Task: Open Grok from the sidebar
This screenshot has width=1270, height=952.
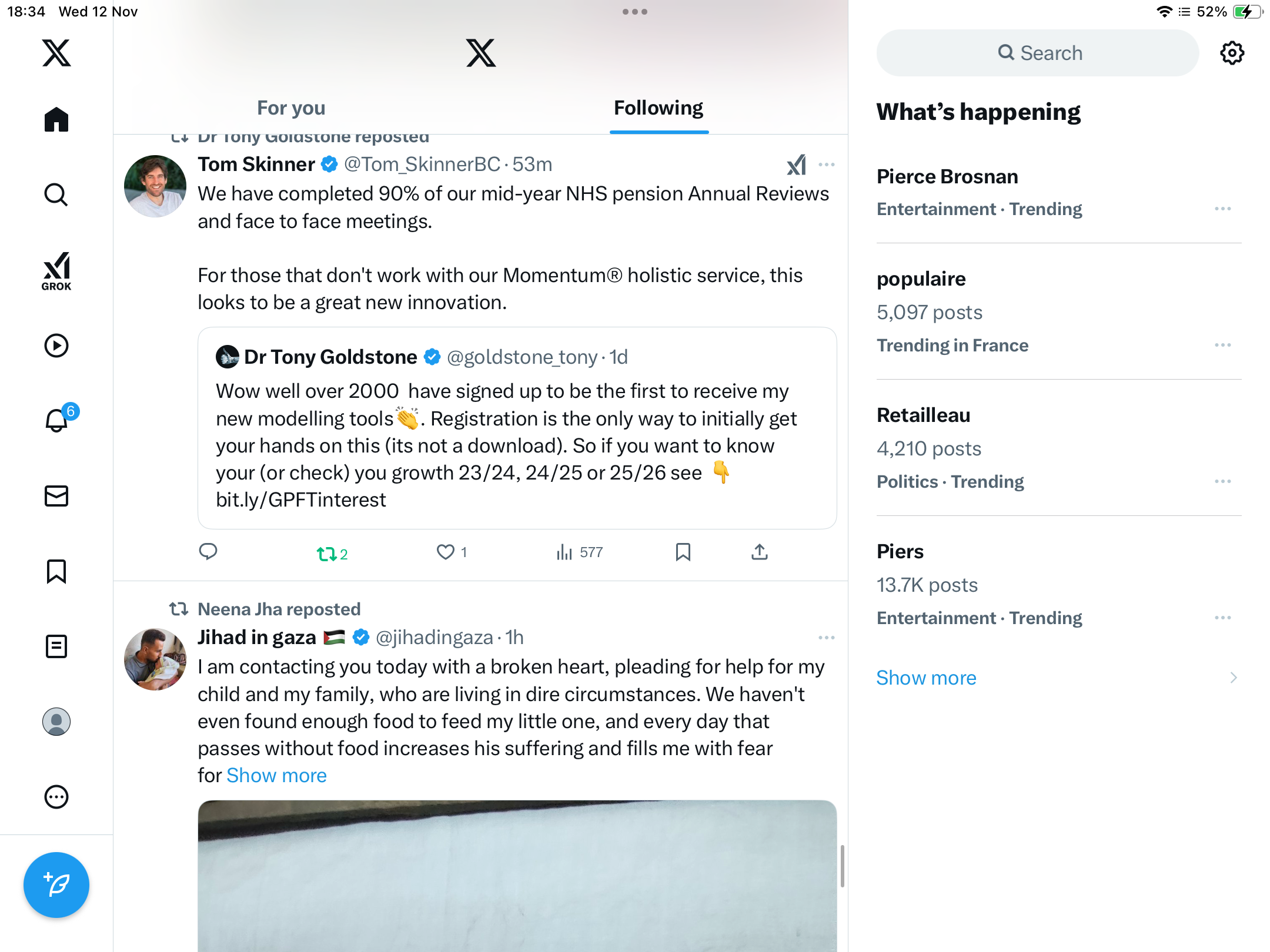Action: click(x=56, y=271)
